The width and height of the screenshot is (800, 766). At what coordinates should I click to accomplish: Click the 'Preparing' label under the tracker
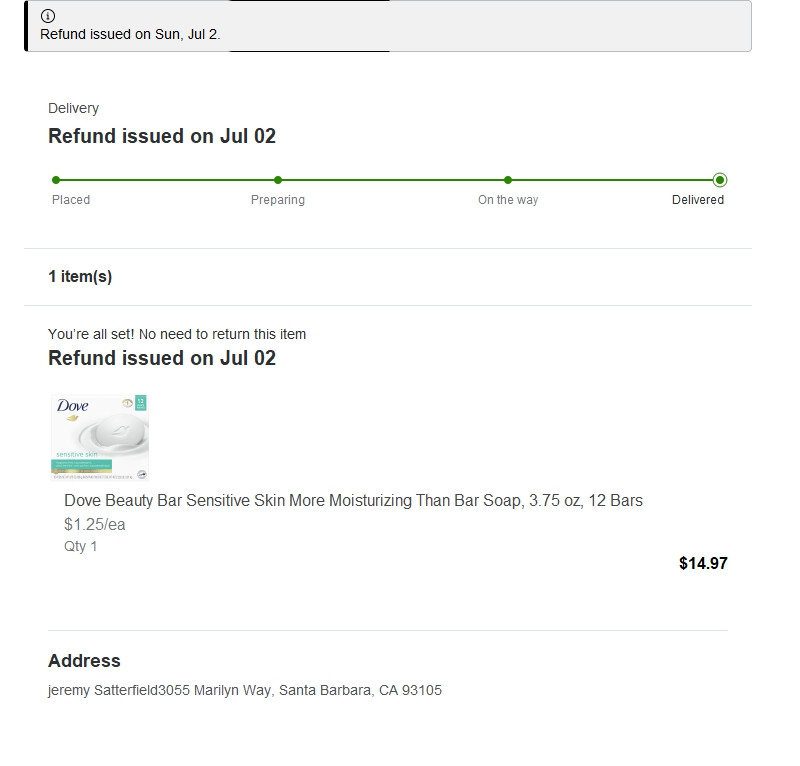coord(278,200)
